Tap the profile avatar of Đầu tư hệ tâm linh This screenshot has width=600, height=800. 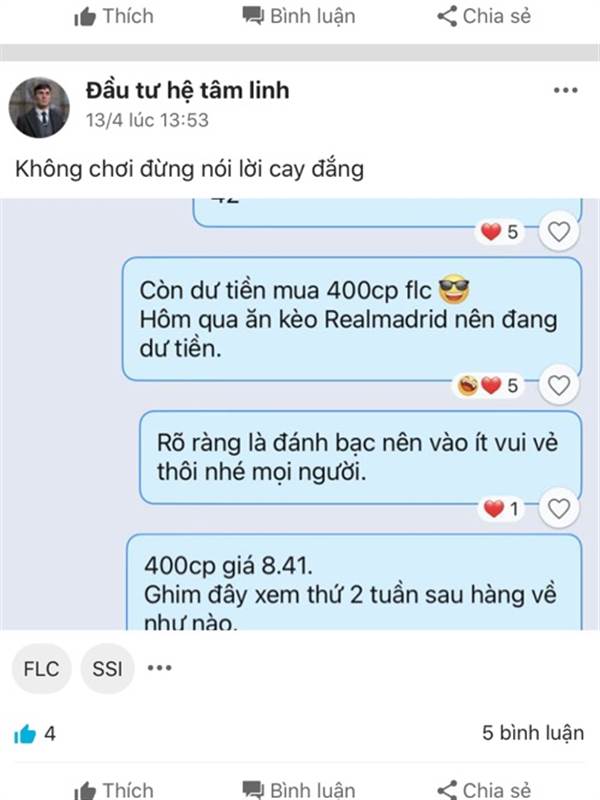[x=39, y=108]
